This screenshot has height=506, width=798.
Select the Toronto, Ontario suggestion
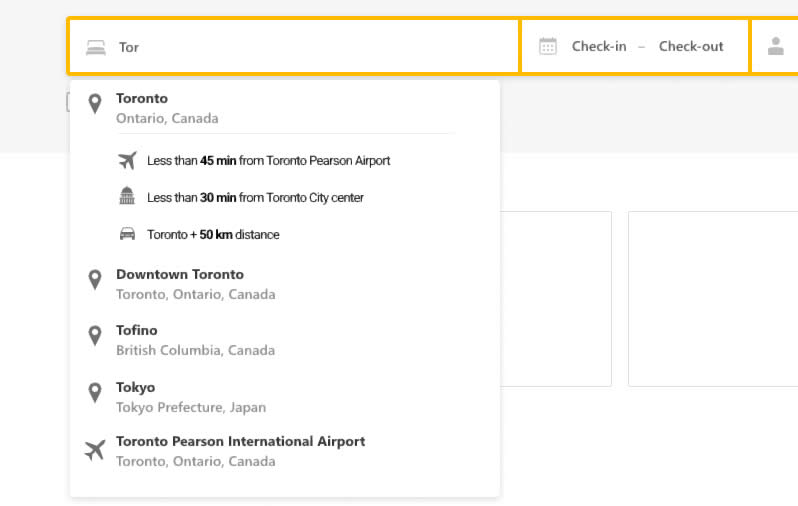[166, 108]
